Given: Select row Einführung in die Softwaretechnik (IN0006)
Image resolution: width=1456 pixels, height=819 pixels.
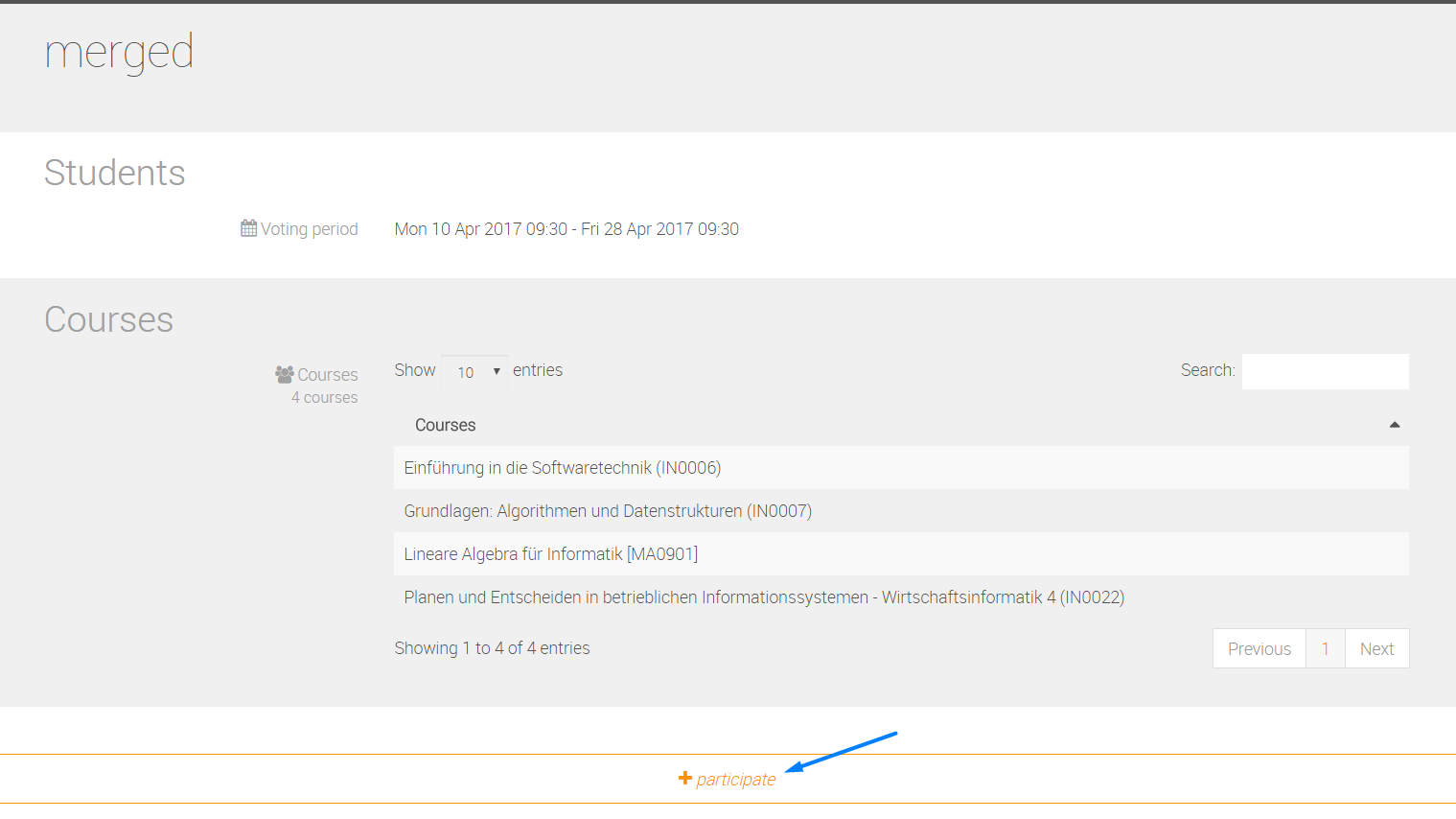Looking at the screenshot, I should click(x=901, y=468).
